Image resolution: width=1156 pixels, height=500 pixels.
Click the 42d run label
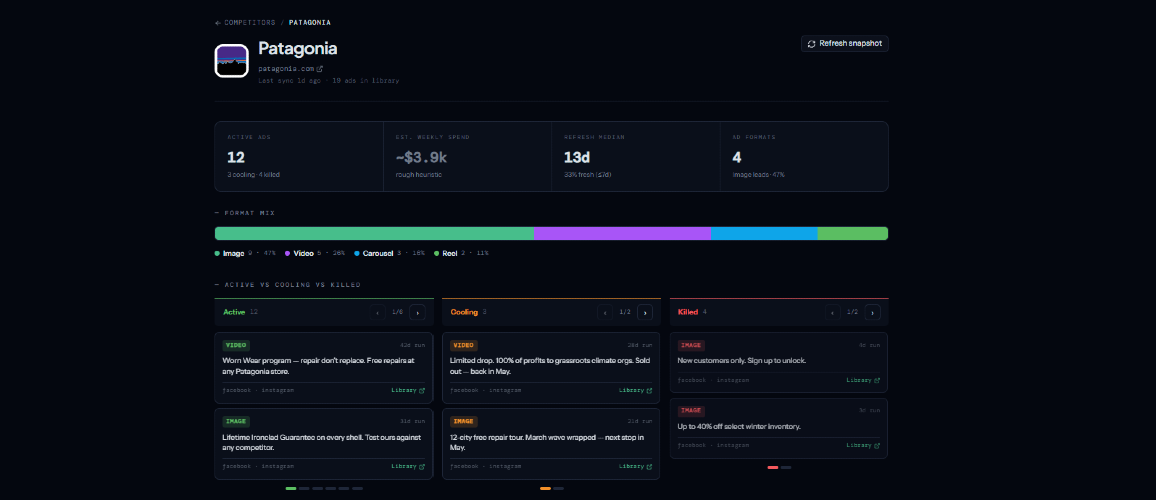(413, 345)
